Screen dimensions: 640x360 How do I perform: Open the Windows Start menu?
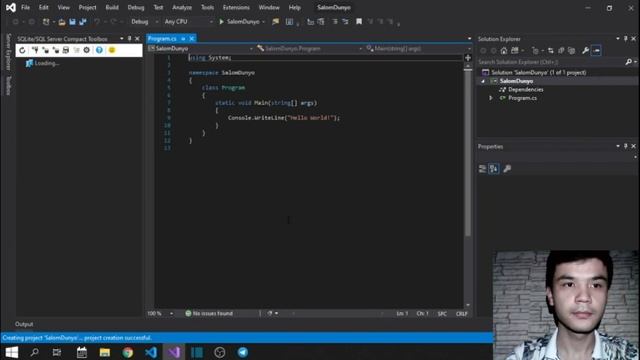11,352
